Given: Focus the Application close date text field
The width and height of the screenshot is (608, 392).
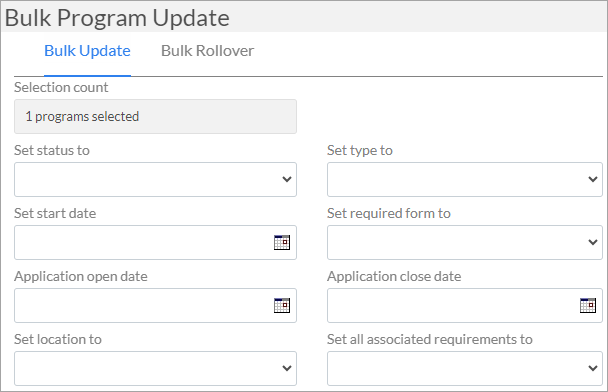Looking at the screenshot, I should (x=453, y=305).
